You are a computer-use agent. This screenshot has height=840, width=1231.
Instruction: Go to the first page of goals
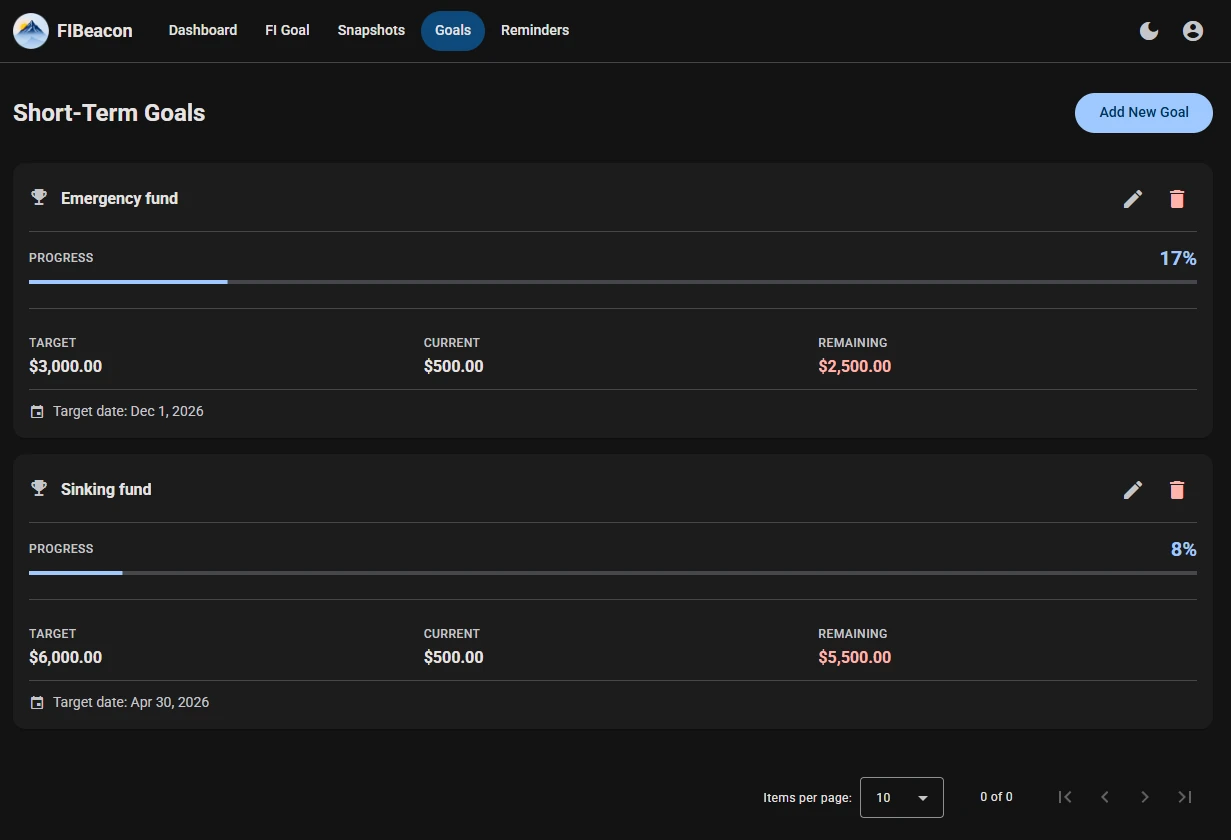1064,797
